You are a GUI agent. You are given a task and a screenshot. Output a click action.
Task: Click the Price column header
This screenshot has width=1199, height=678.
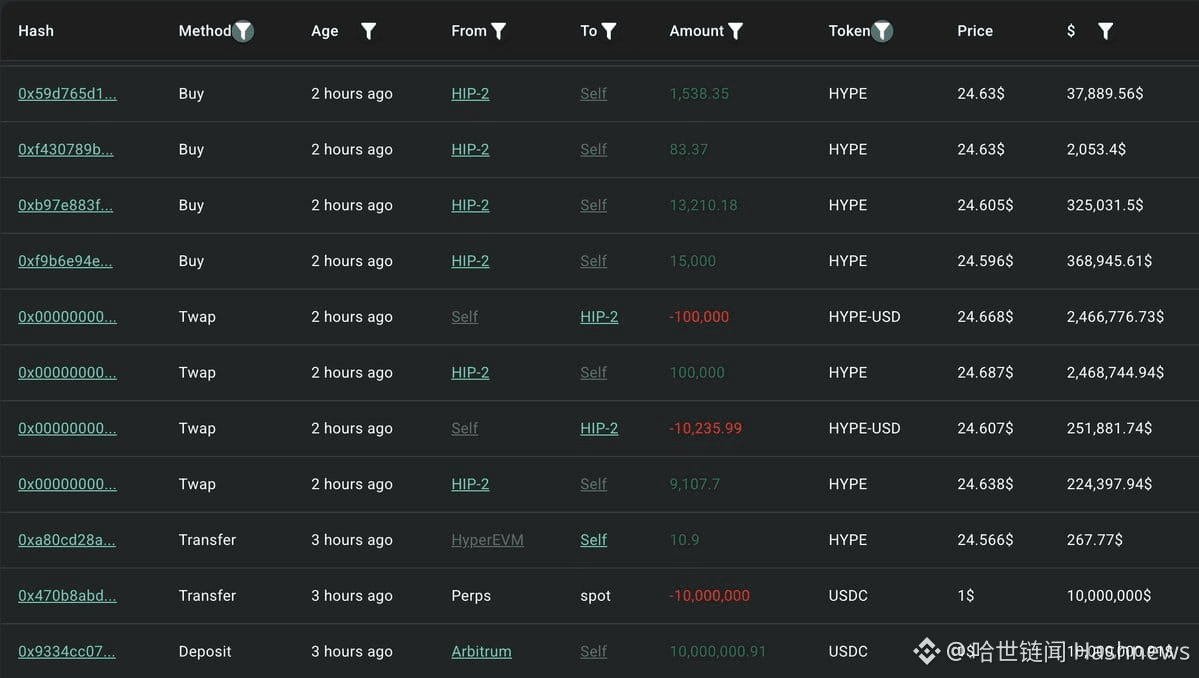point(974,31)
